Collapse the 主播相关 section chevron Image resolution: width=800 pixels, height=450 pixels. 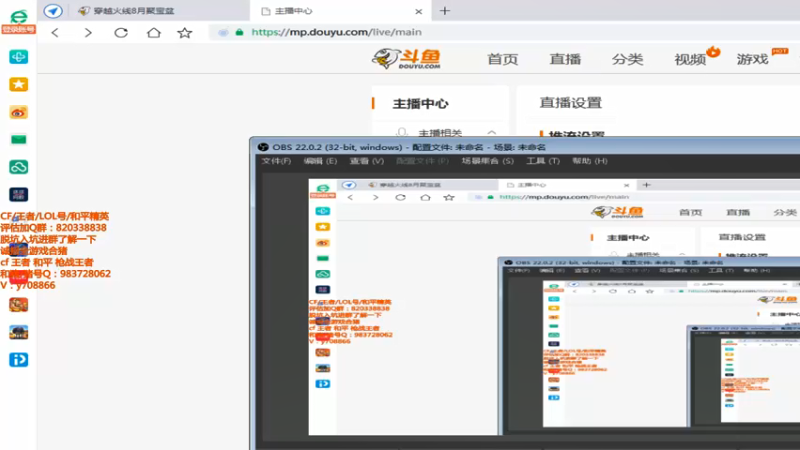click(x=491, y=132)
